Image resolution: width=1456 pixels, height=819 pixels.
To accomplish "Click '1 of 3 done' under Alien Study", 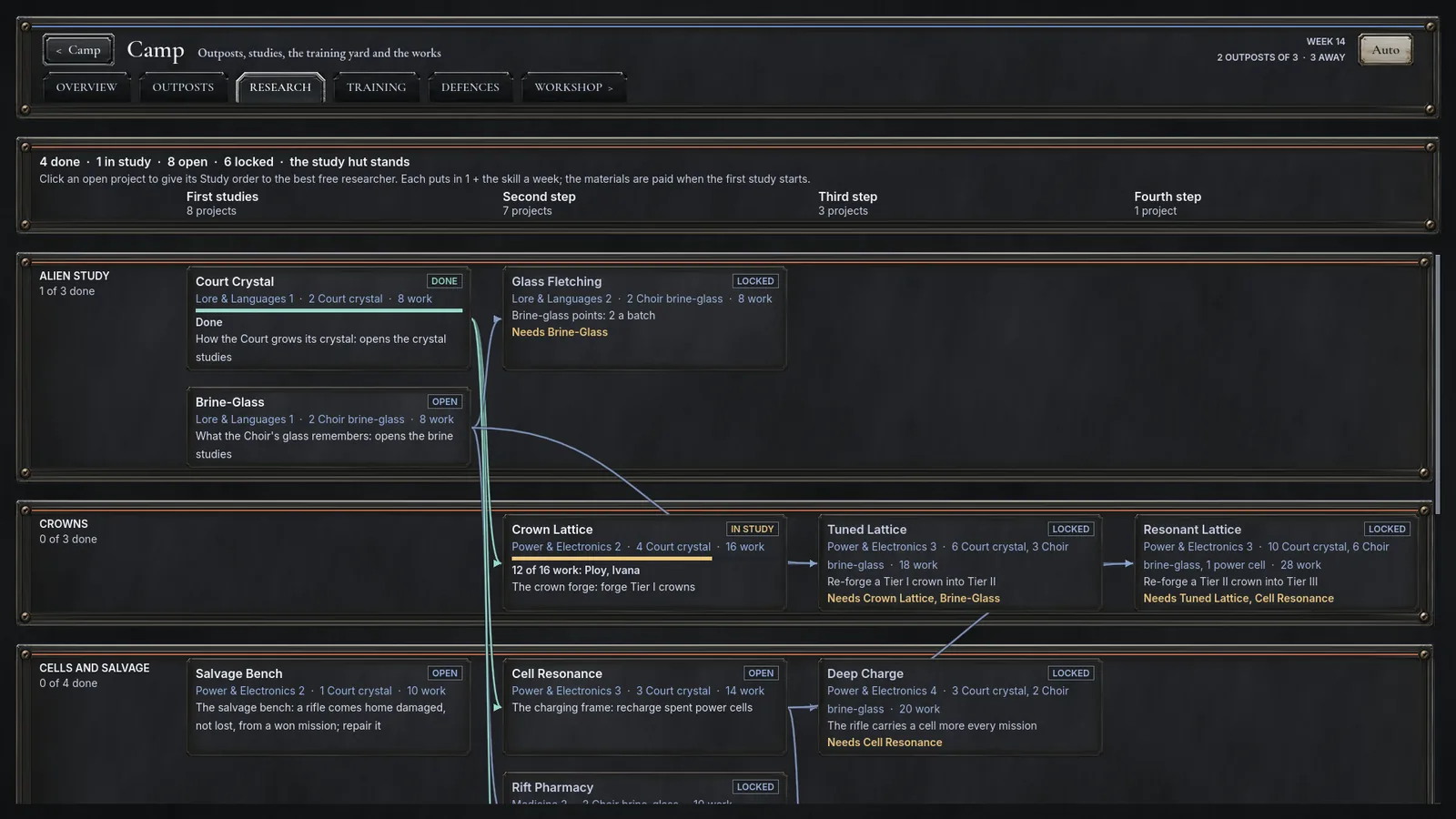I will (x=66, y=291).
